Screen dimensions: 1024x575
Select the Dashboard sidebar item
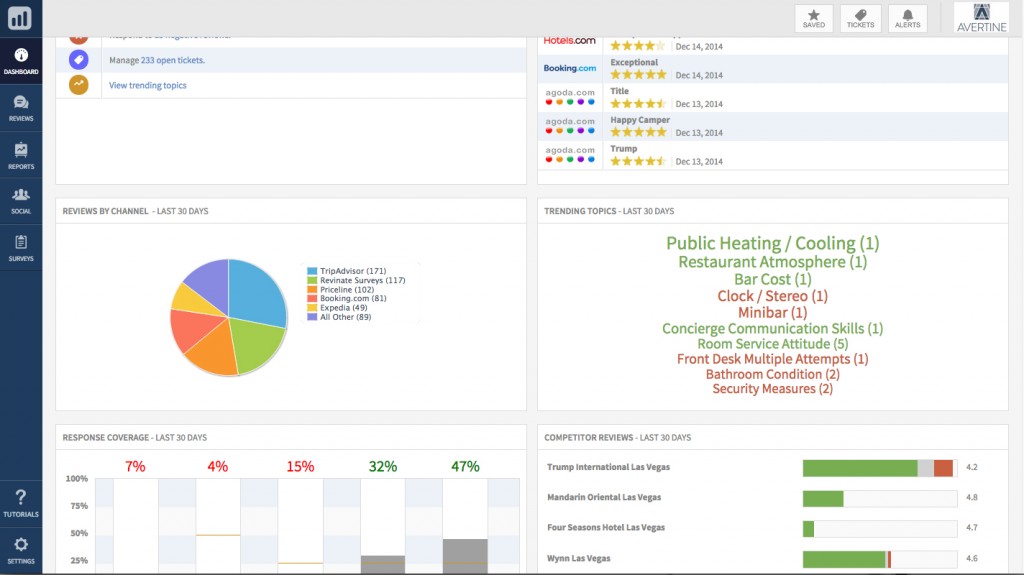pos(21,61)
